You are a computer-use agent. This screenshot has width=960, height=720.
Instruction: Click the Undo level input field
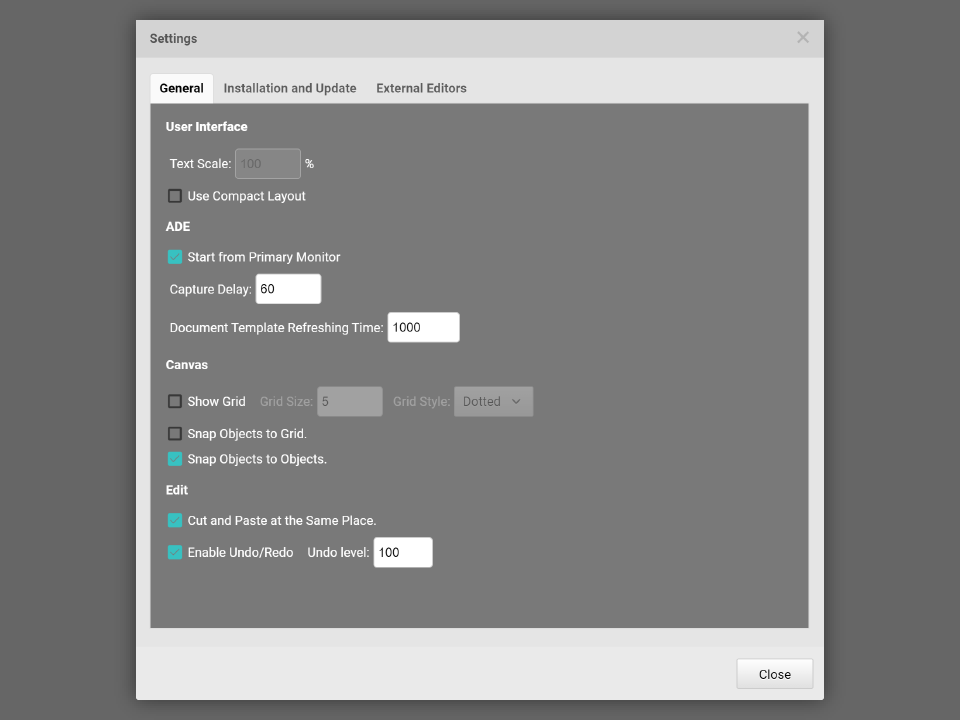coord(402,552)
